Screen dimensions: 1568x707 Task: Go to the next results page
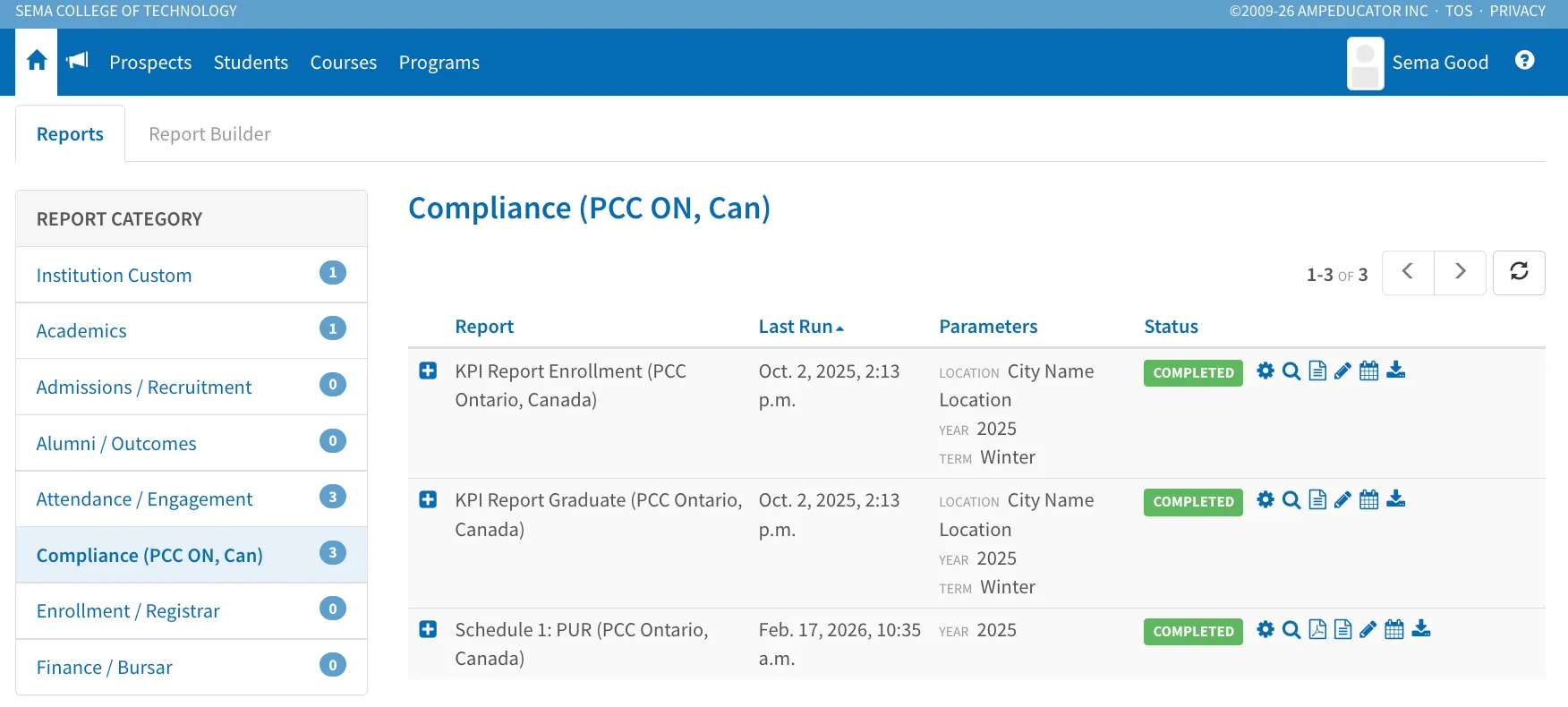tap(1460, 272)
